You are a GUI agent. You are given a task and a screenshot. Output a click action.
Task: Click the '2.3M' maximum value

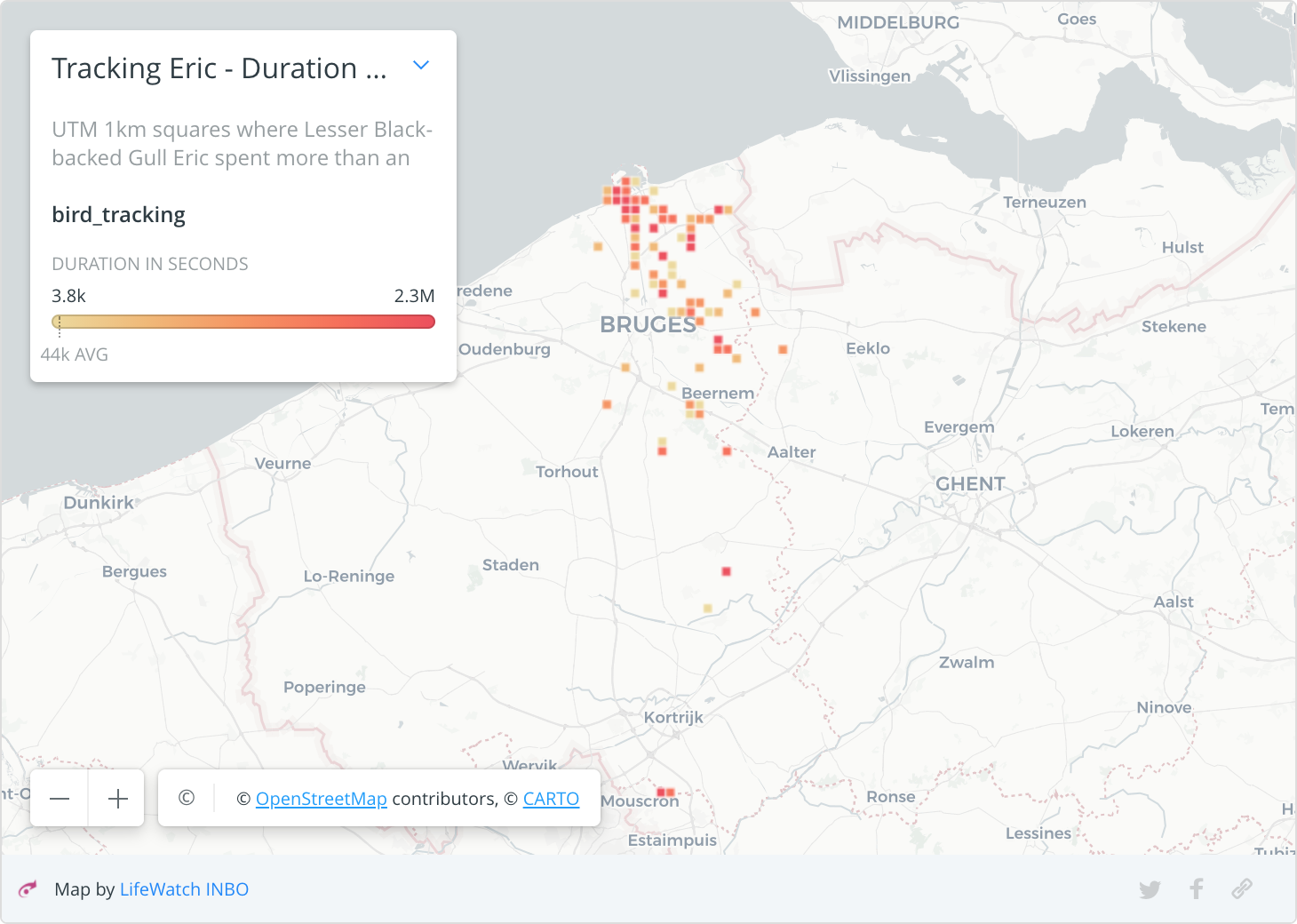tap(415, 296)
